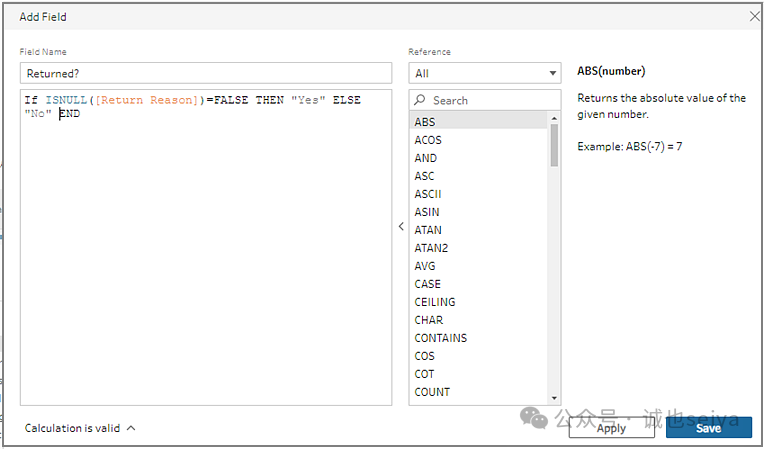Select the ASC function in the list
The image size is (764, 449).
click(479, 176)
